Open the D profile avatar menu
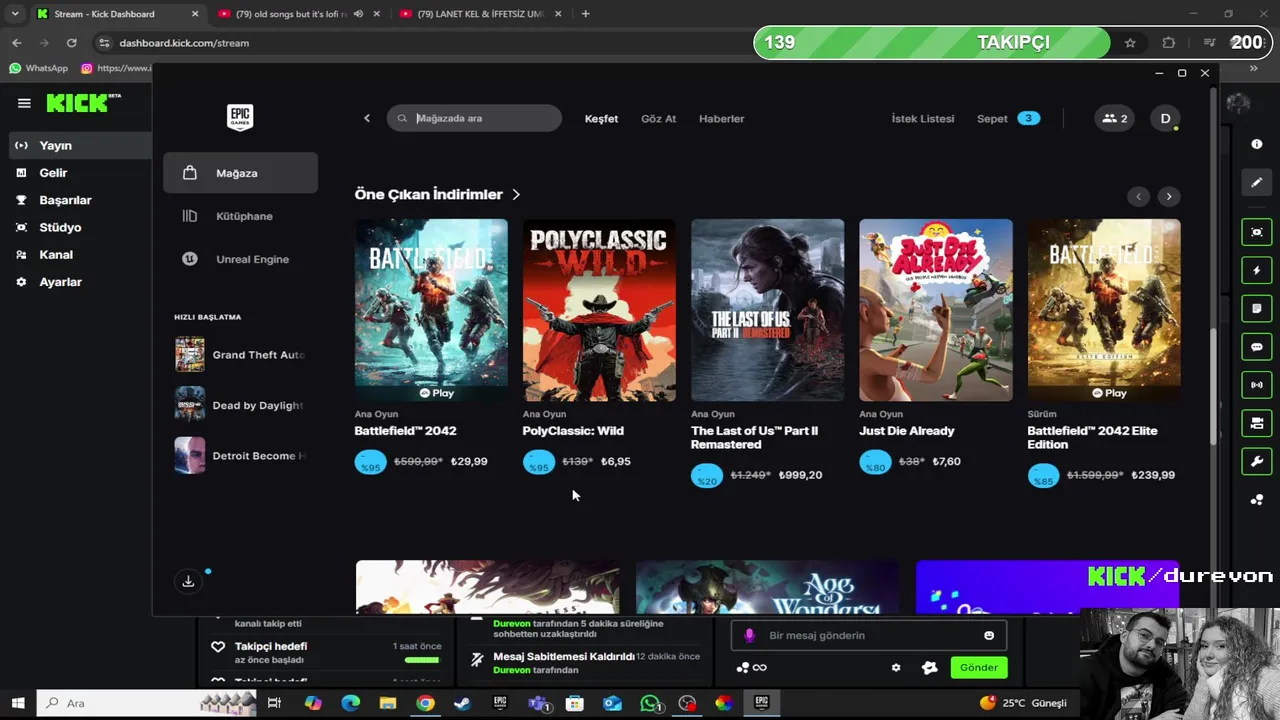The image size is (1280, 720). point(1165,118)
